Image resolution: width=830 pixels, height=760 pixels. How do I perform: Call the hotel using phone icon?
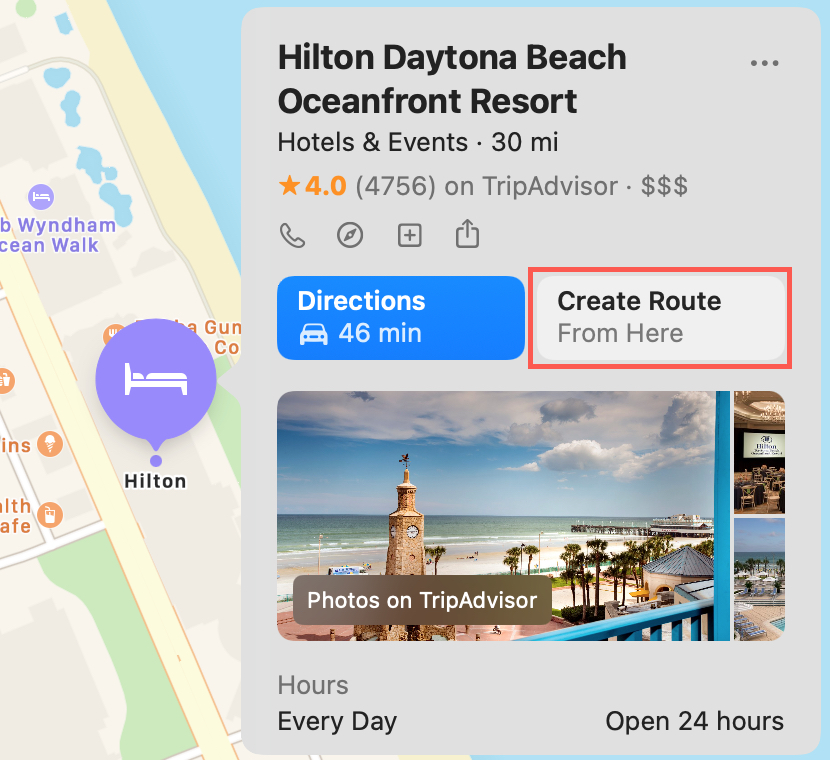click(292, 236)
